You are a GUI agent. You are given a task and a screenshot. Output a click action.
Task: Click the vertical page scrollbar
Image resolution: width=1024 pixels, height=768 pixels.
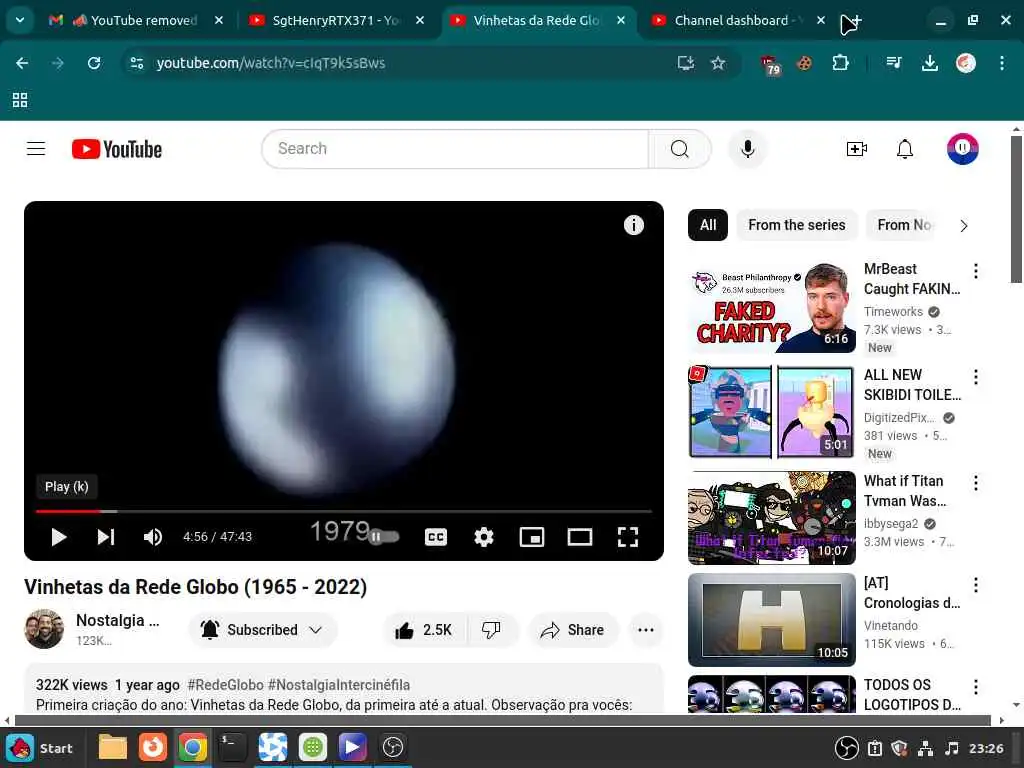pyautogui.click(x=1016, y=209)
